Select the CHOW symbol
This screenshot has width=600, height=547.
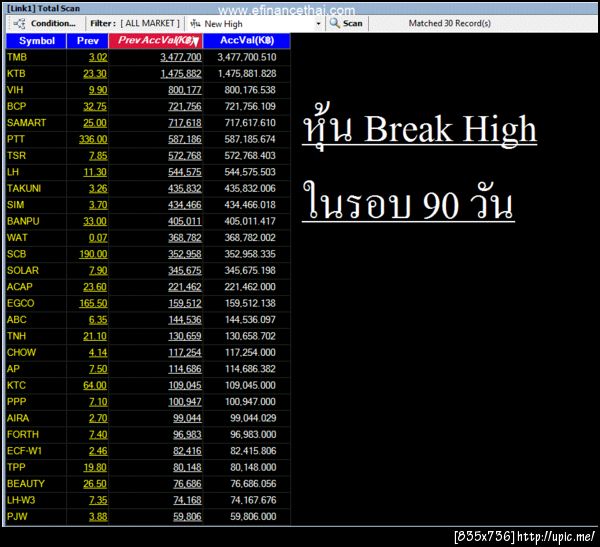click(x=21, y=353)
